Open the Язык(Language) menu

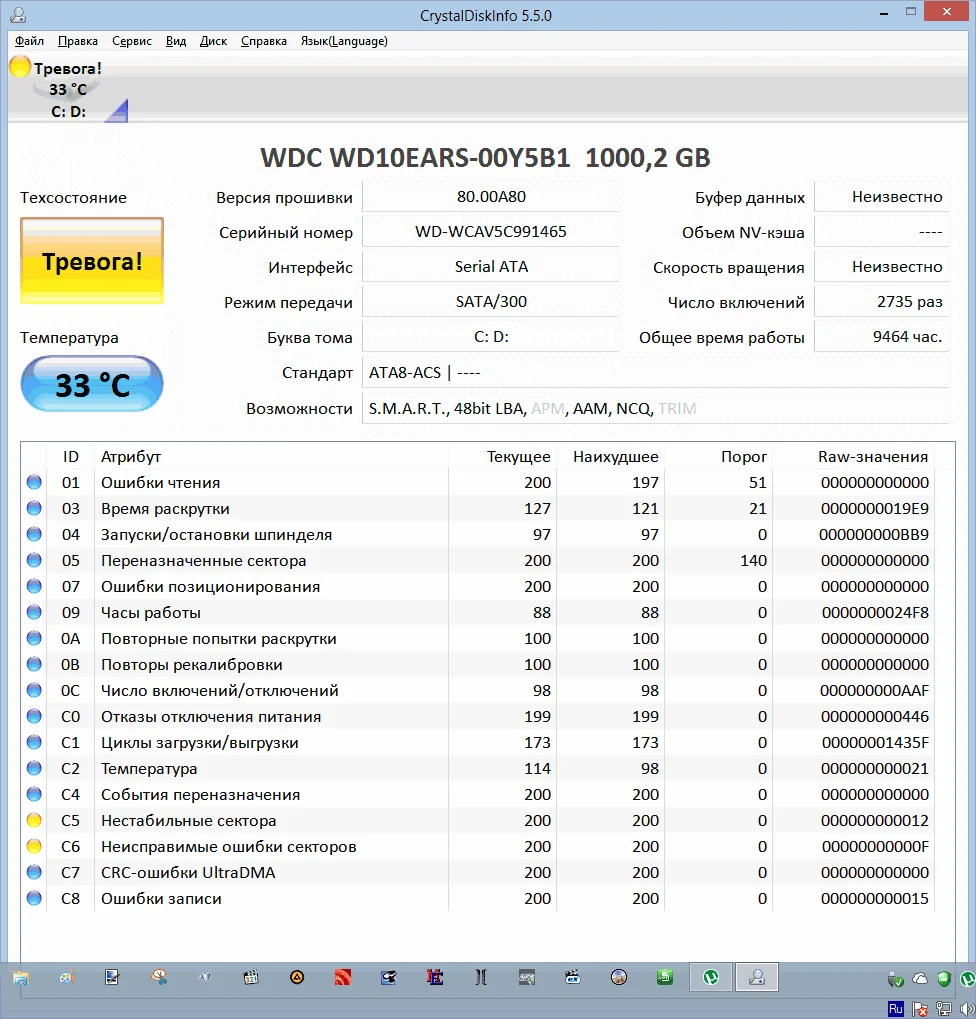[344, 41]
